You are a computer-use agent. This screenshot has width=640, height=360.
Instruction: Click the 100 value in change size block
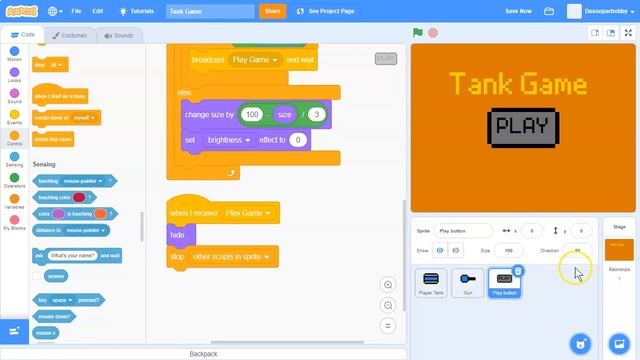252,115
